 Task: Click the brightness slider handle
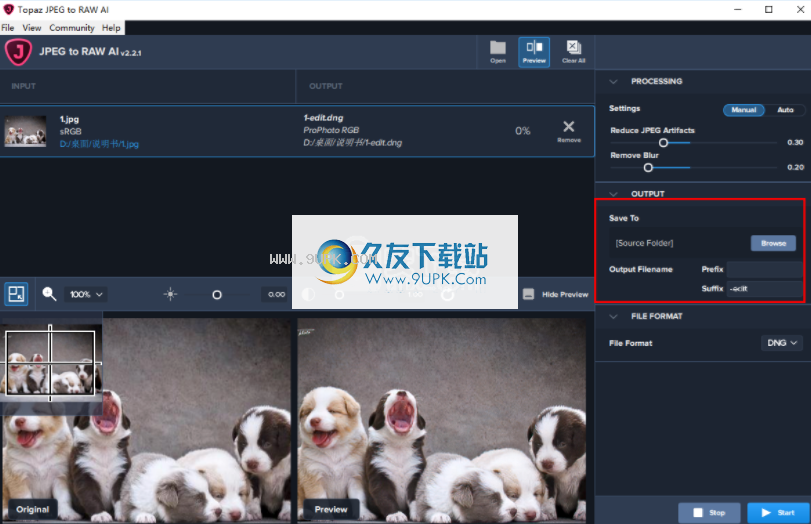(217, 295)
